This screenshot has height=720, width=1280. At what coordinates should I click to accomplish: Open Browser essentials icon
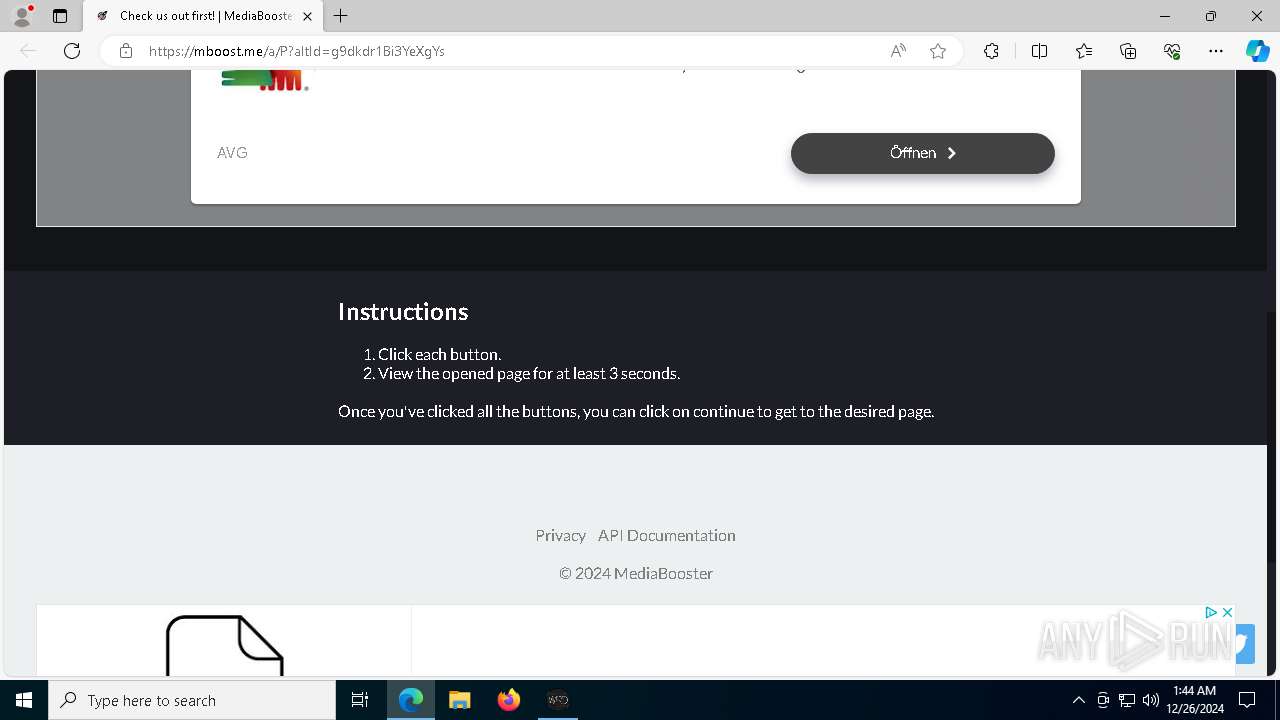point(1172,51)
